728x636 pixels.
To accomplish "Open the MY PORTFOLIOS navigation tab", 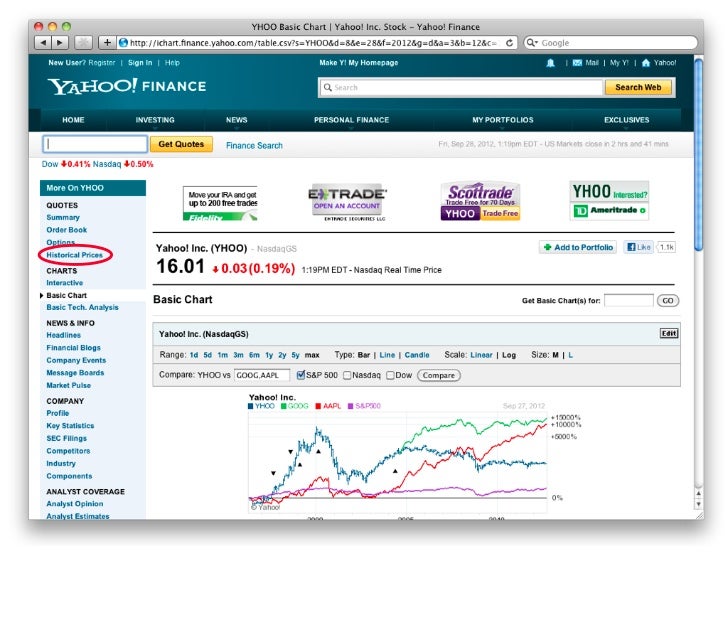I will (x=503, y=120).
